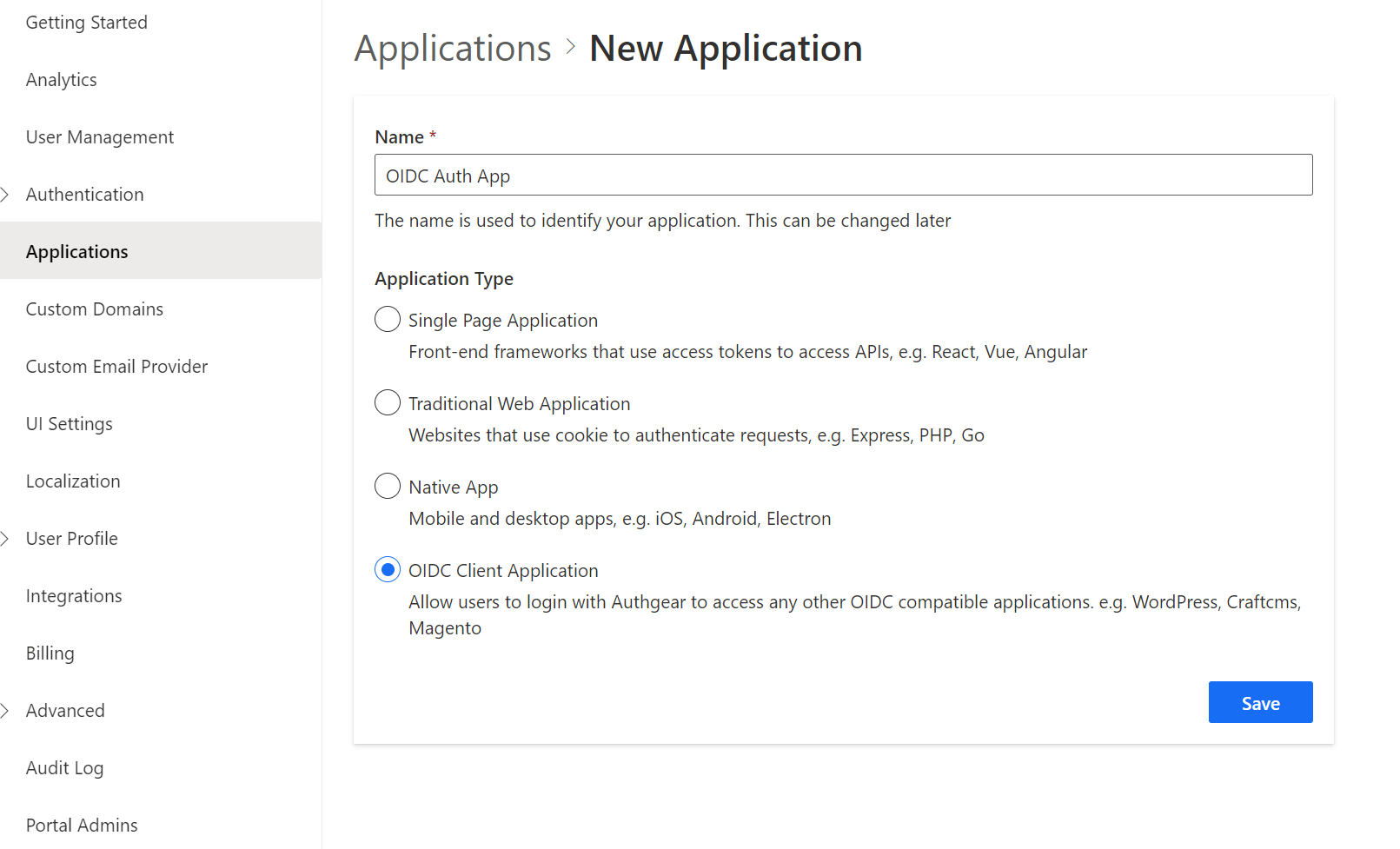This screenshot has height=849, width=1400.
Task: Open Custom Email Provider settings
Action: click(116, 366)
